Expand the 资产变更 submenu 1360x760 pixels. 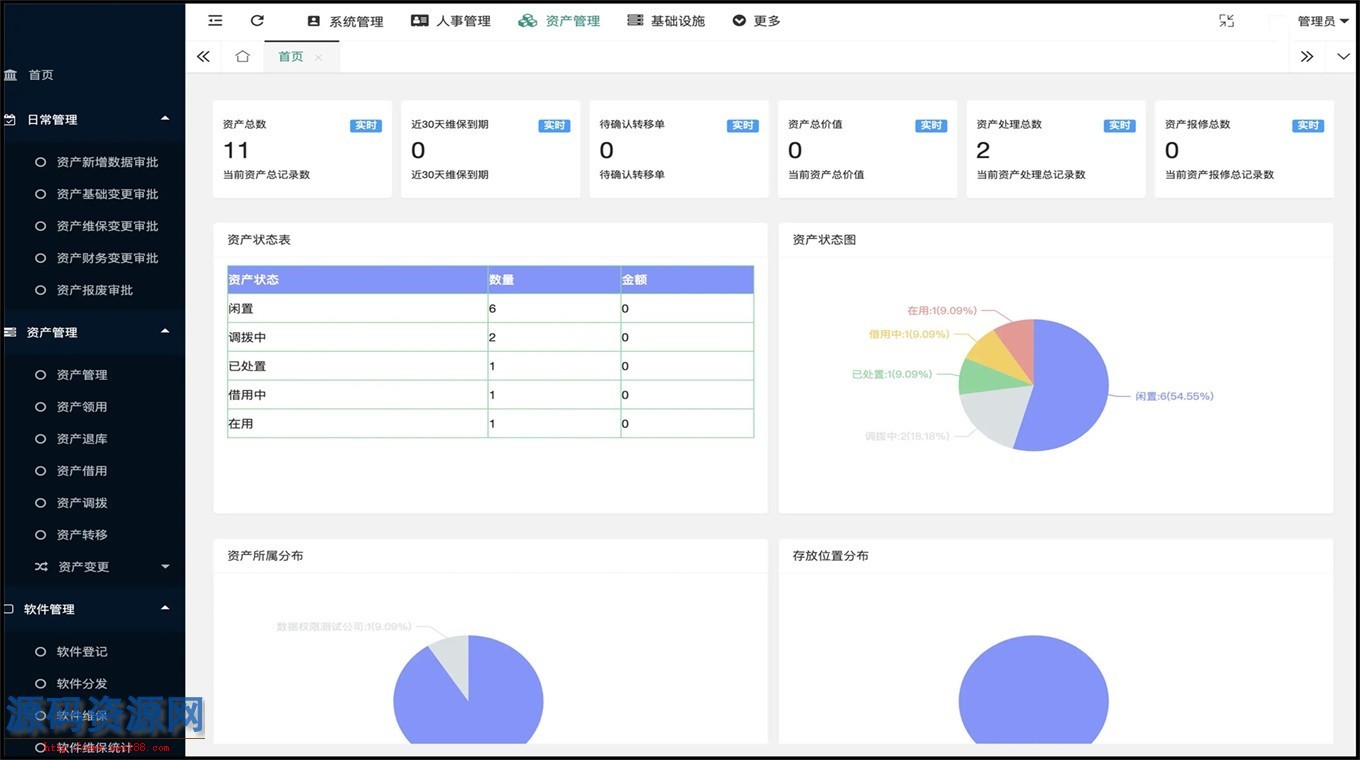click(165, 567)
